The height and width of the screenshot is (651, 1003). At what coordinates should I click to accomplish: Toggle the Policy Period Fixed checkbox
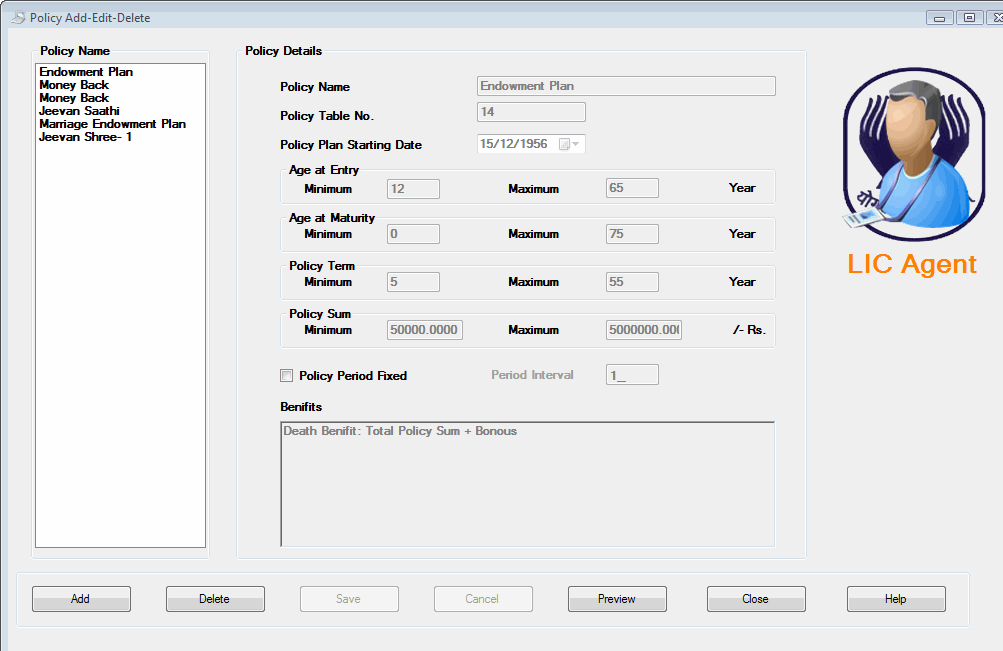pos(286,375)
